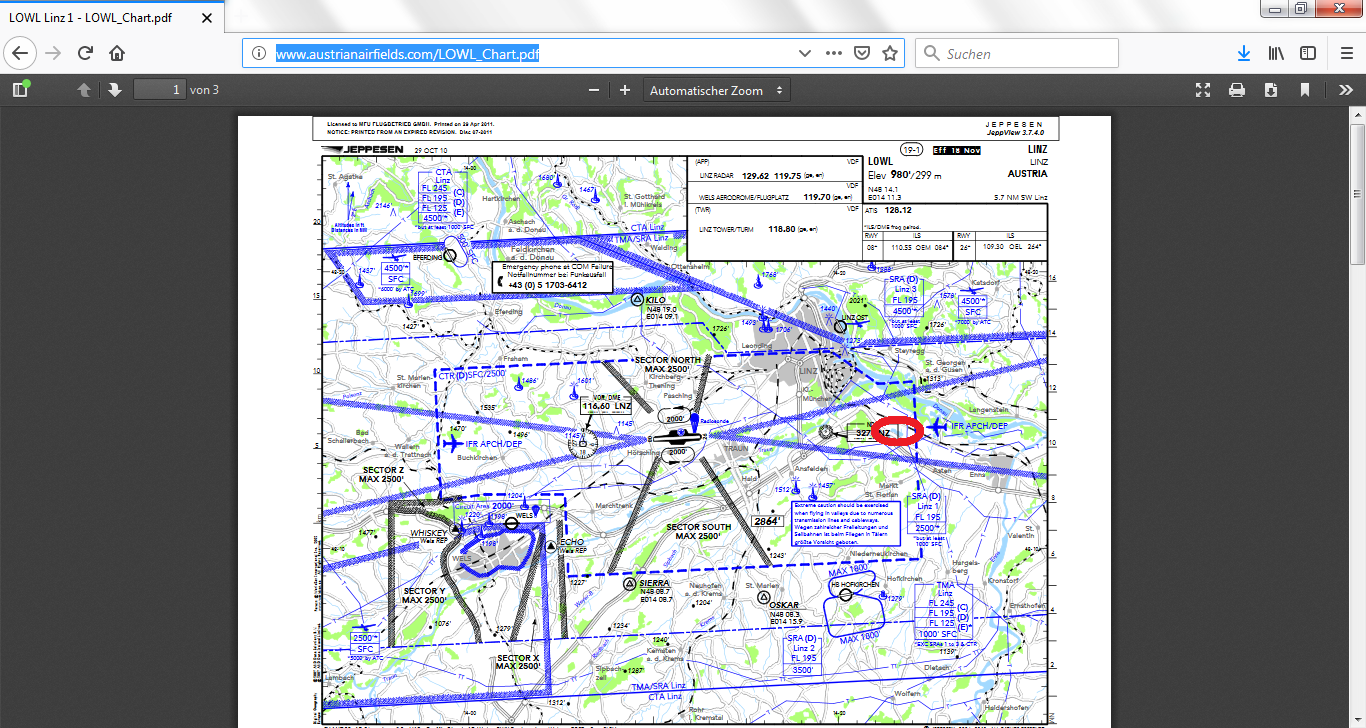The width and height of the screenshot is (1366, 728).
Task: Click the PDF page number field
Action: (160, 90)
